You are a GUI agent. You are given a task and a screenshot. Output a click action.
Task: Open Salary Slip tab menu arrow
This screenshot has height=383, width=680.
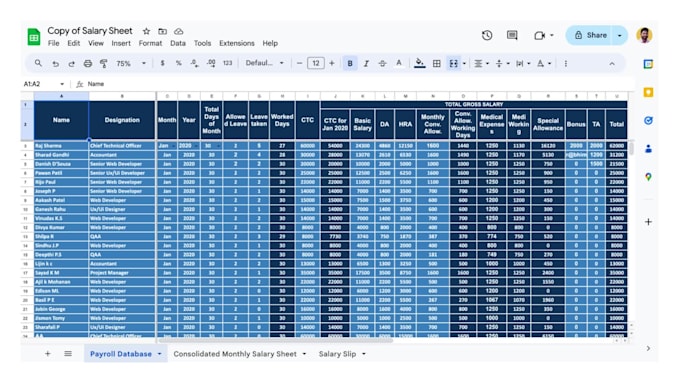click(363, 354)
